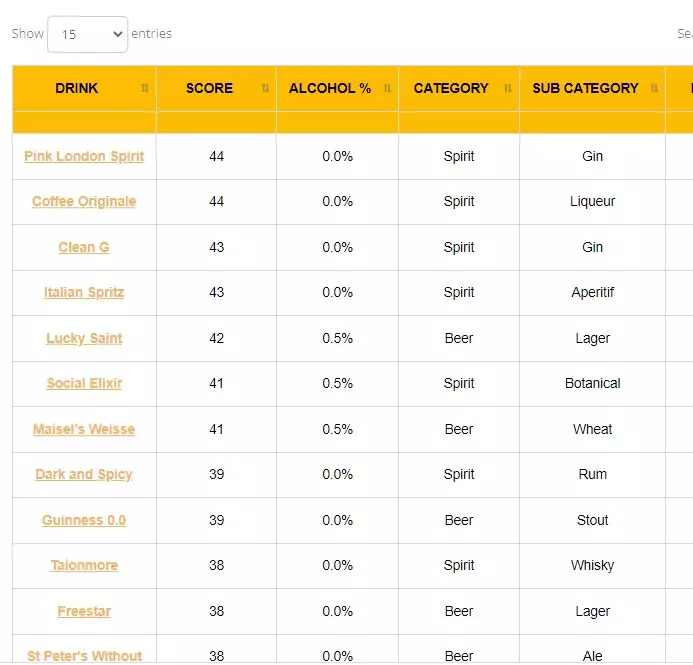
Task: Open the St Peter's Without link
Action: tap(84, 656)
